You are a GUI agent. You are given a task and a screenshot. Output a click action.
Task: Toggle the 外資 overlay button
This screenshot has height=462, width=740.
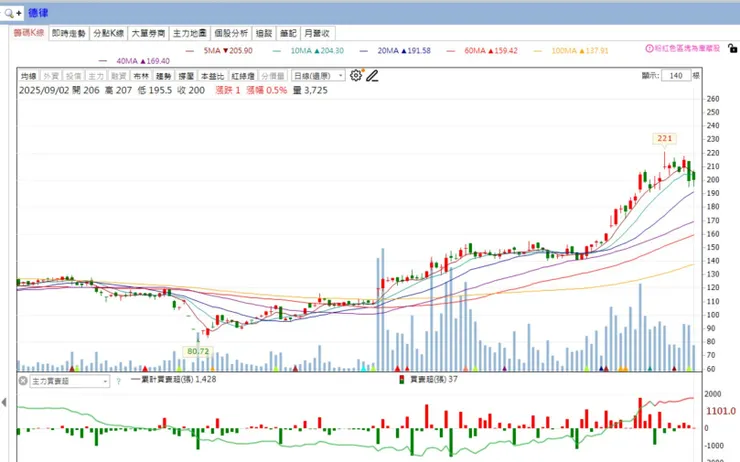[x=50, y=76]
